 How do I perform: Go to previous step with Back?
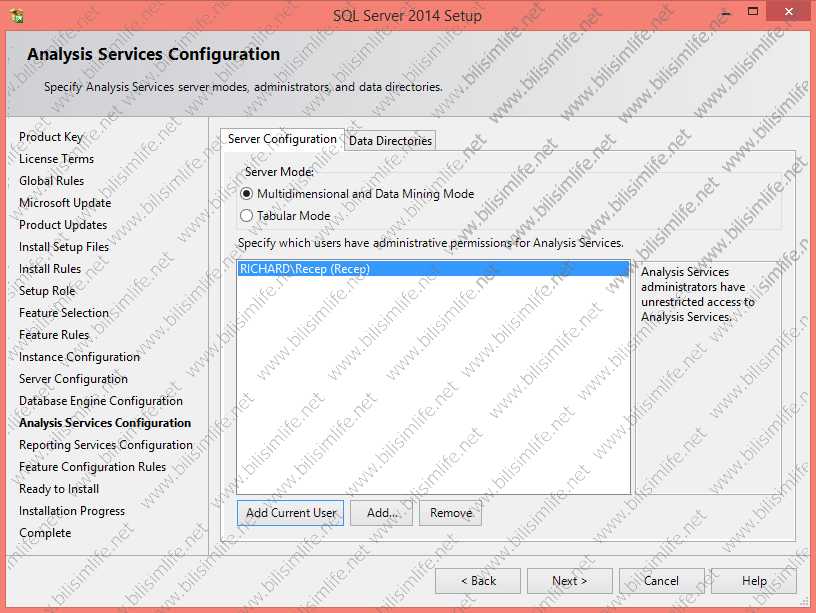pyautogui.click(x=478, y=581)
